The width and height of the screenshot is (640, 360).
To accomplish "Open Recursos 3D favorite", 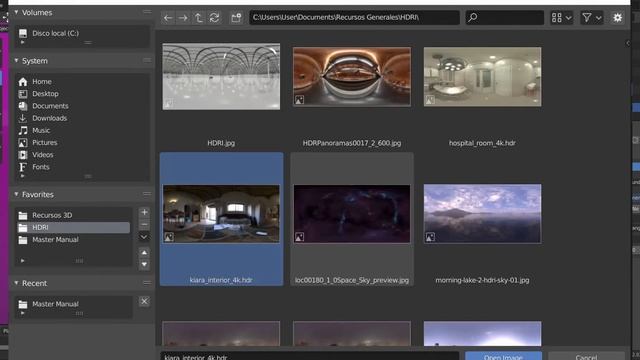I will [73, 215].
